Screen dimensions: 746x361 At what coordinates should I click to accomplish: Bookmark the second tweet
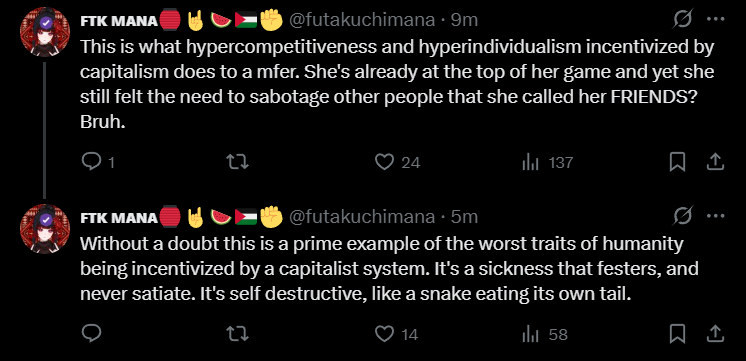click(677, 334)
